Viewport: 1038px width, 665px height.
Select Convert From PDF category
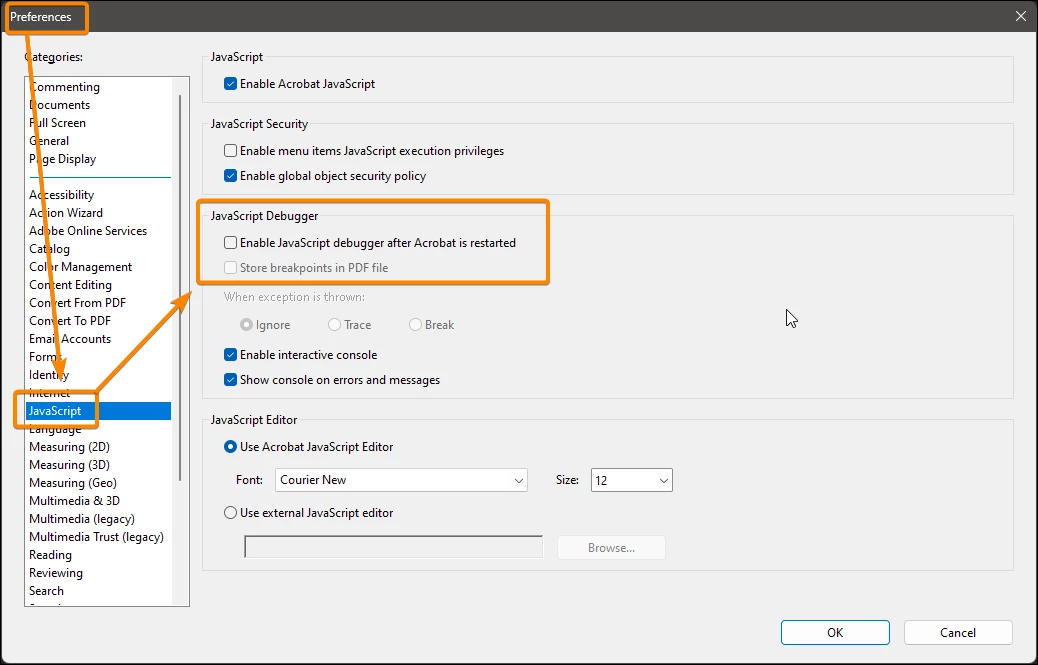pyautogui.click(x=77, y=302)
